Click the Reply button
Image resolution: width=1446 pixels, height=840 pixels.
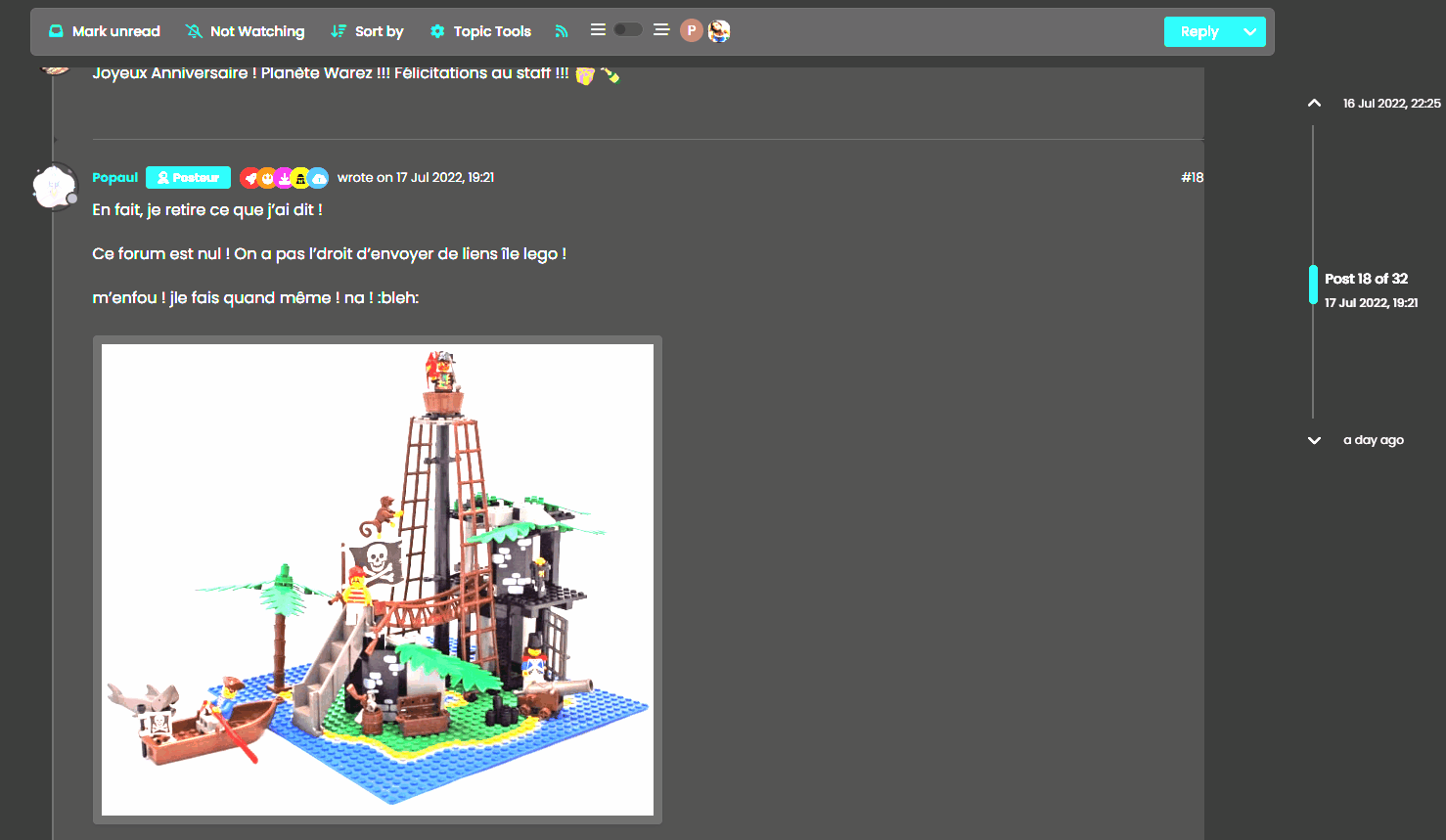pos(1198,31)
